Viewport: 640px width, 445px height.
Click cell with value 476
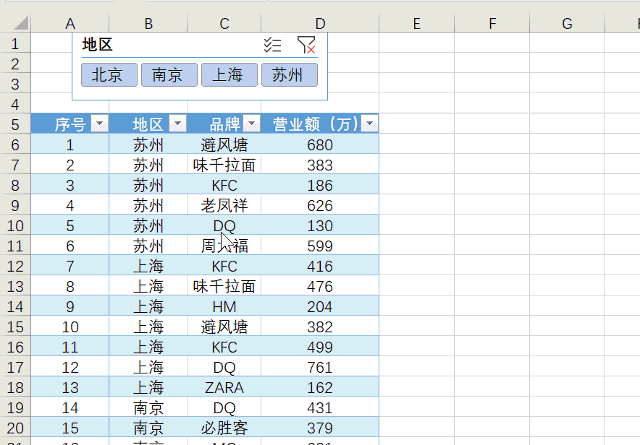tap(320, 286)
